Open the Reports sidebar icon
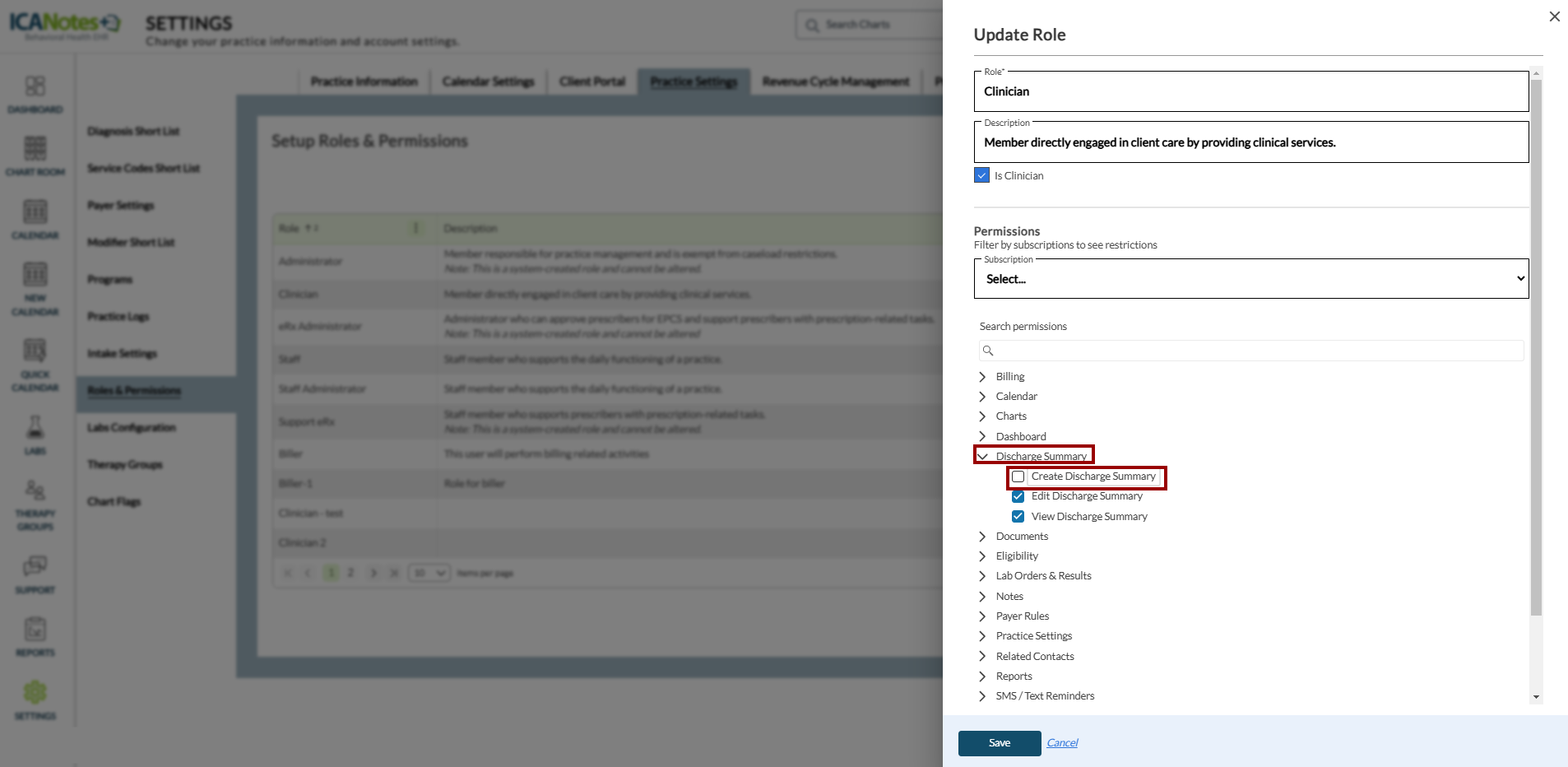 pos(35,630)
